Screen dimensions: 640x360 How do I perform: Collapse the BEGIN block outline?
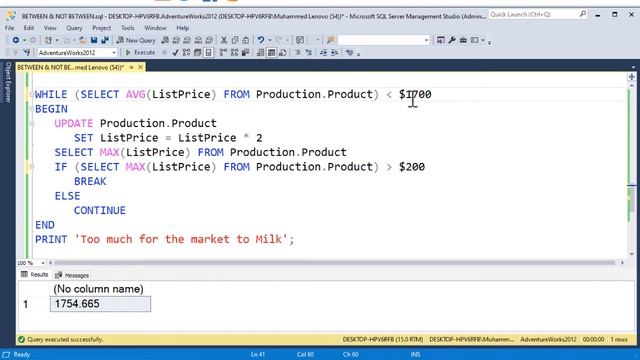pos(31,109)
